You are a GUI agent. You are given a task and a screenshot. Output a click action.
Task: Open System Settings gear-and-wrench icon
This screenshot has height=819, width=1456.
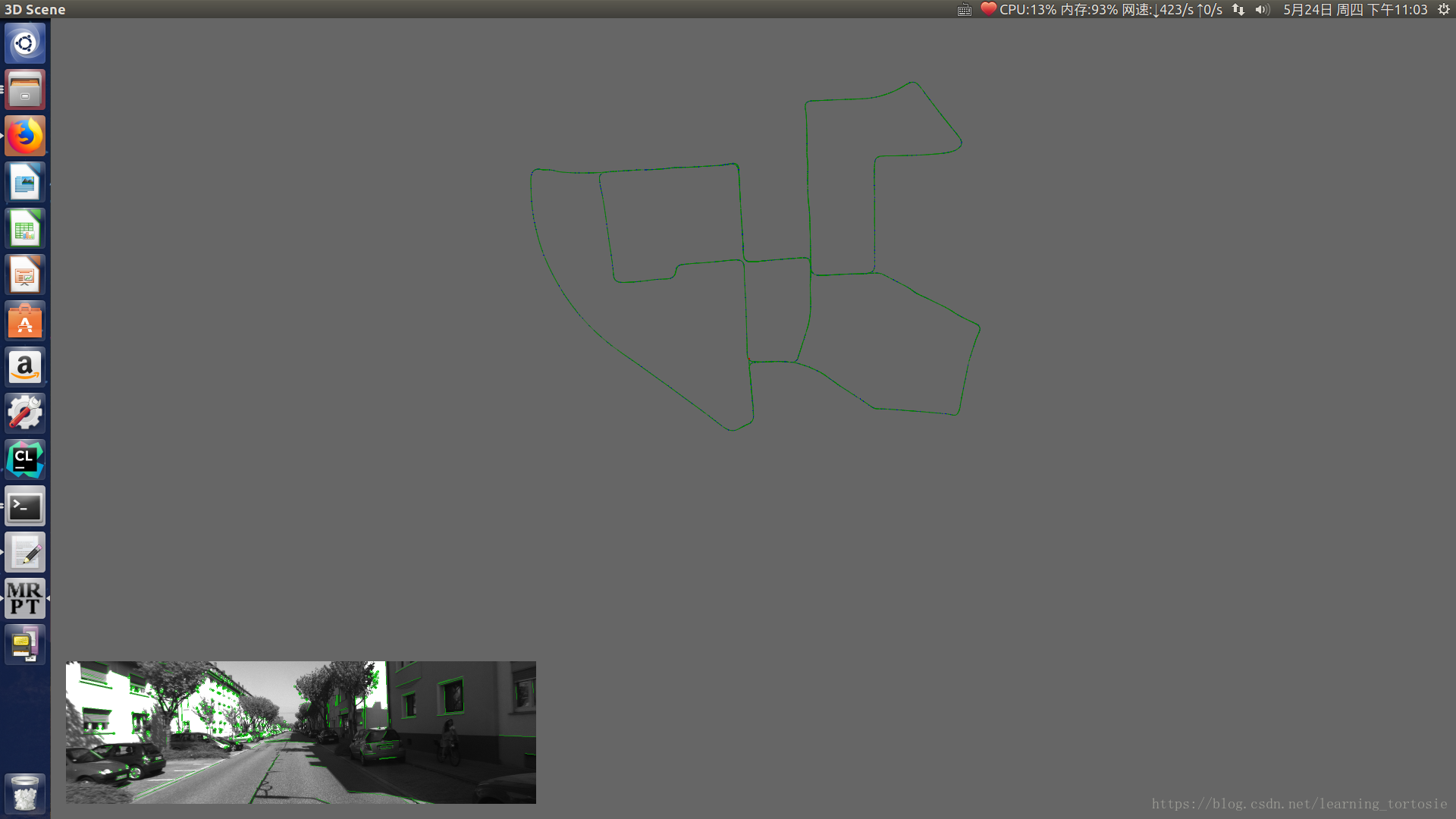coord(25,413)
